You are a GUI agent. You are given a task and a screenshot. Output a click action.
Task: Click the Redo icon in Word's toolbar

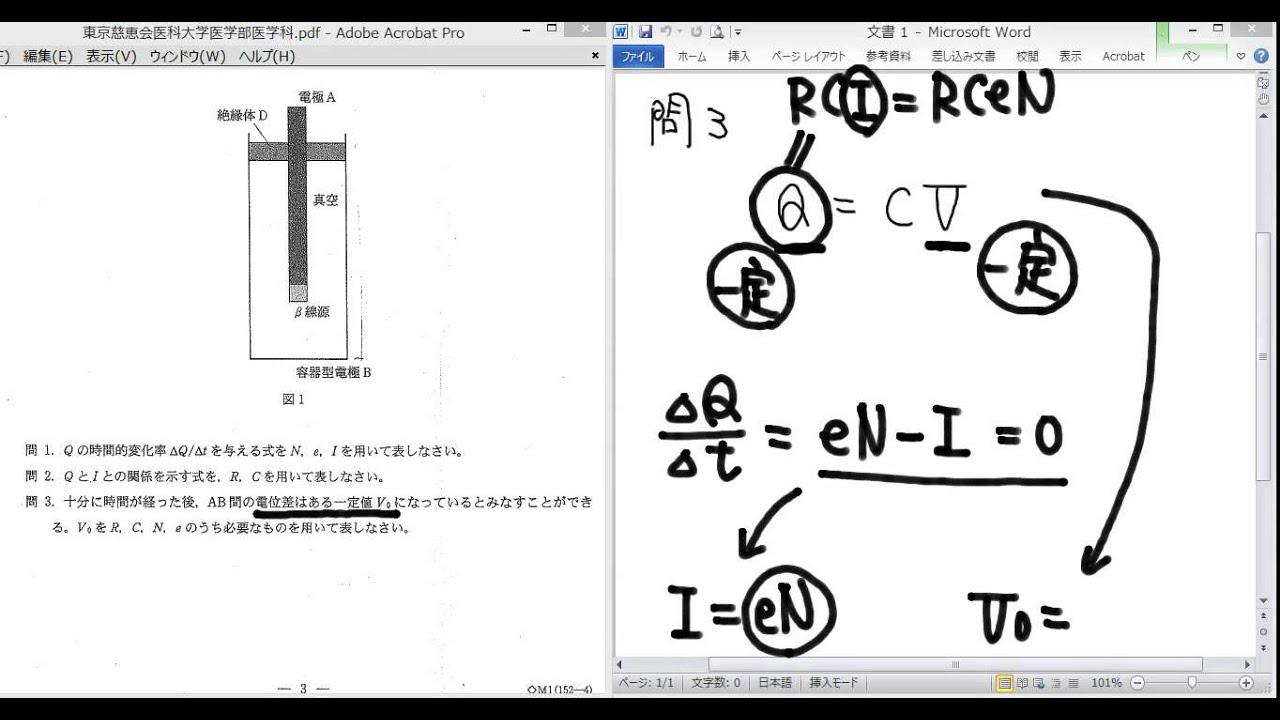pyautogui.click(x=696, y=32)
